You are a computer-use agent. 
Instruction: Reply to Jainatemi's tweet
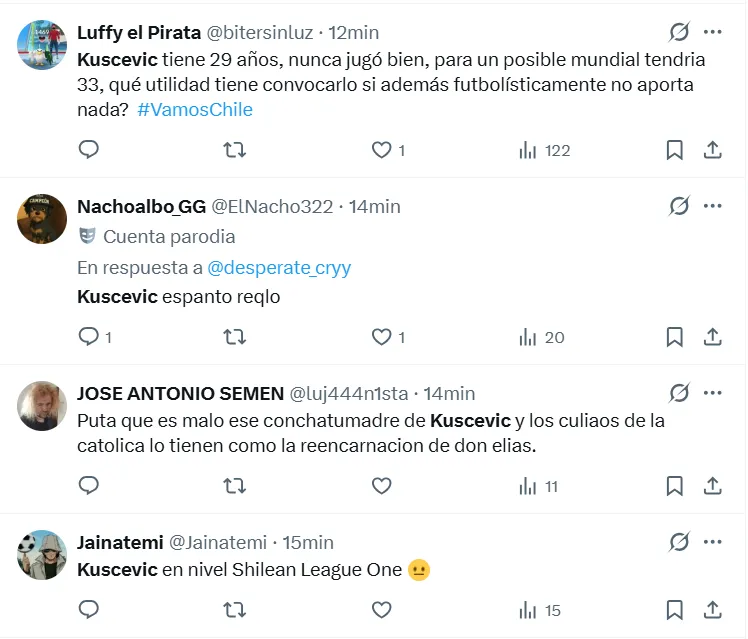(89, 610)
